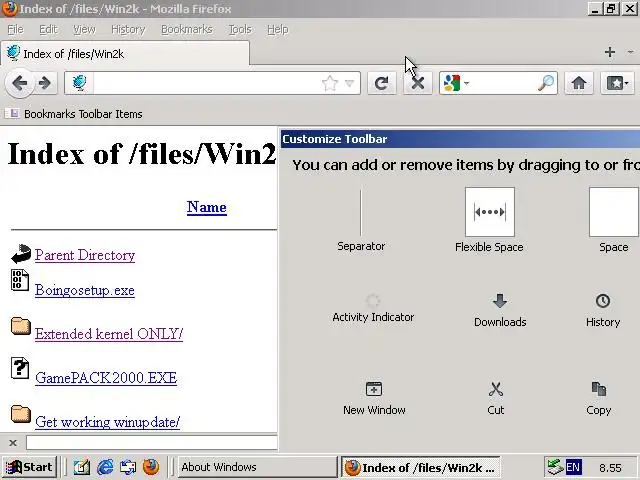The image size is (640, 480).
Task: Select the Copy item
Action: (x=599, y=398)
